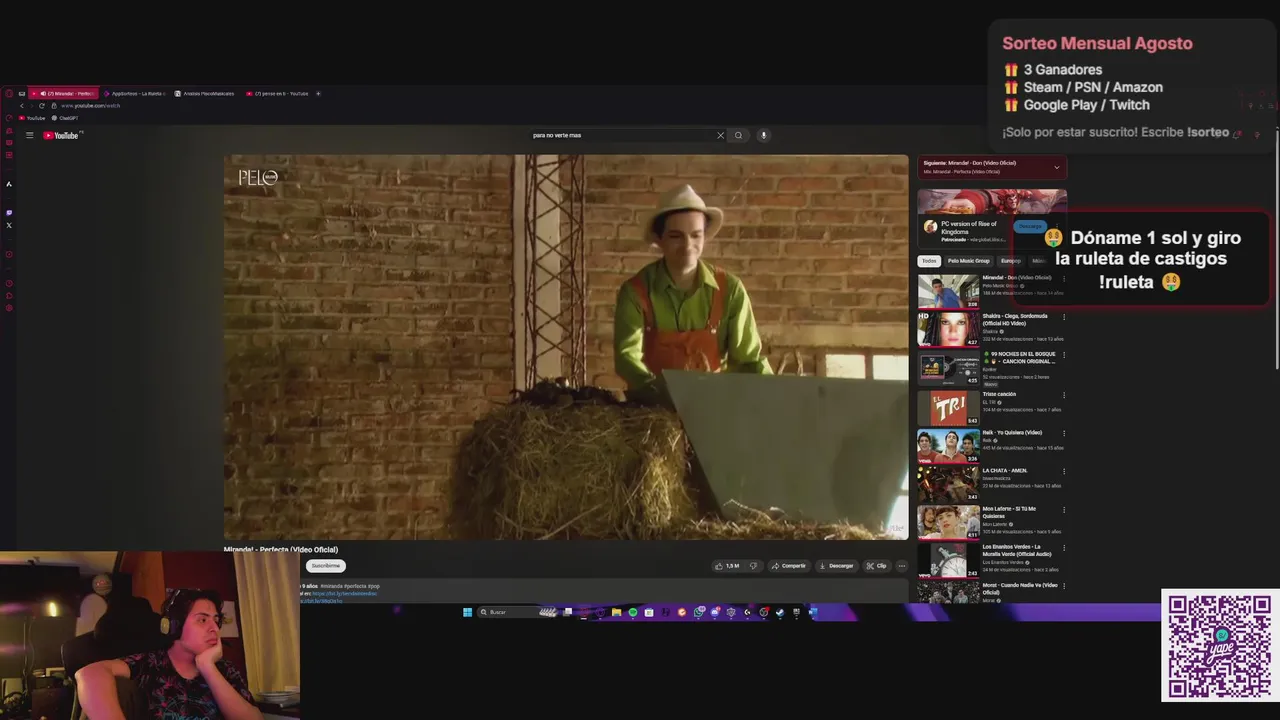Open options for Reik - Yo Quisiera

pyautogui.click(x=1063, y=433)
